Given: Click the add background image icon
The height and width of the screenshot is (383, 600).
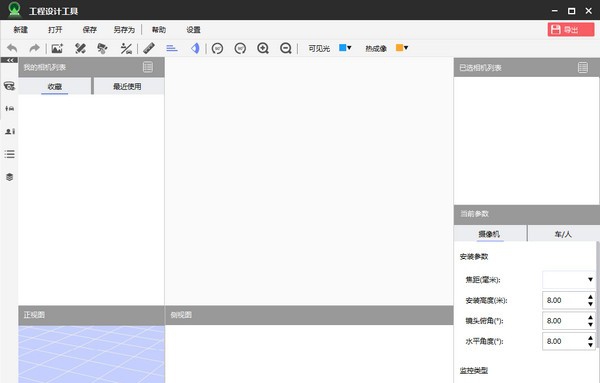Looking at the screenshot, I should 57,48.
